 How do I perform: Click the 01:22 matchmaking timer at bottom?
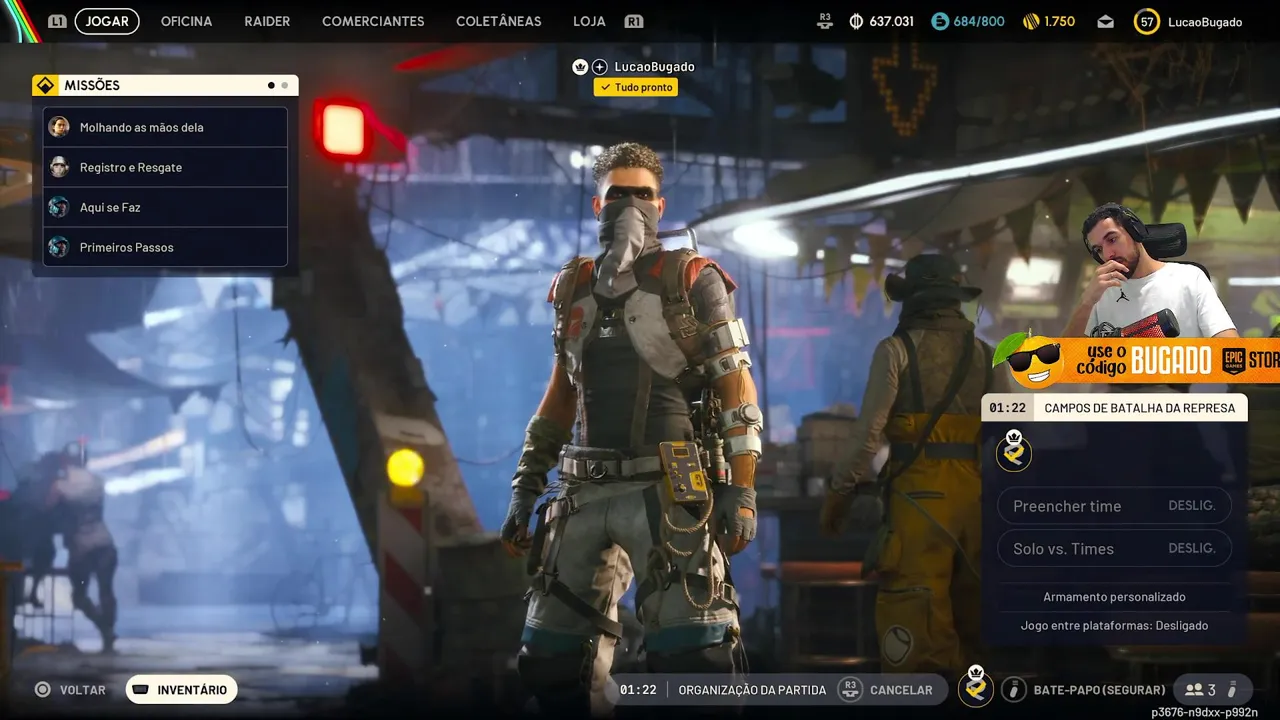638,690
